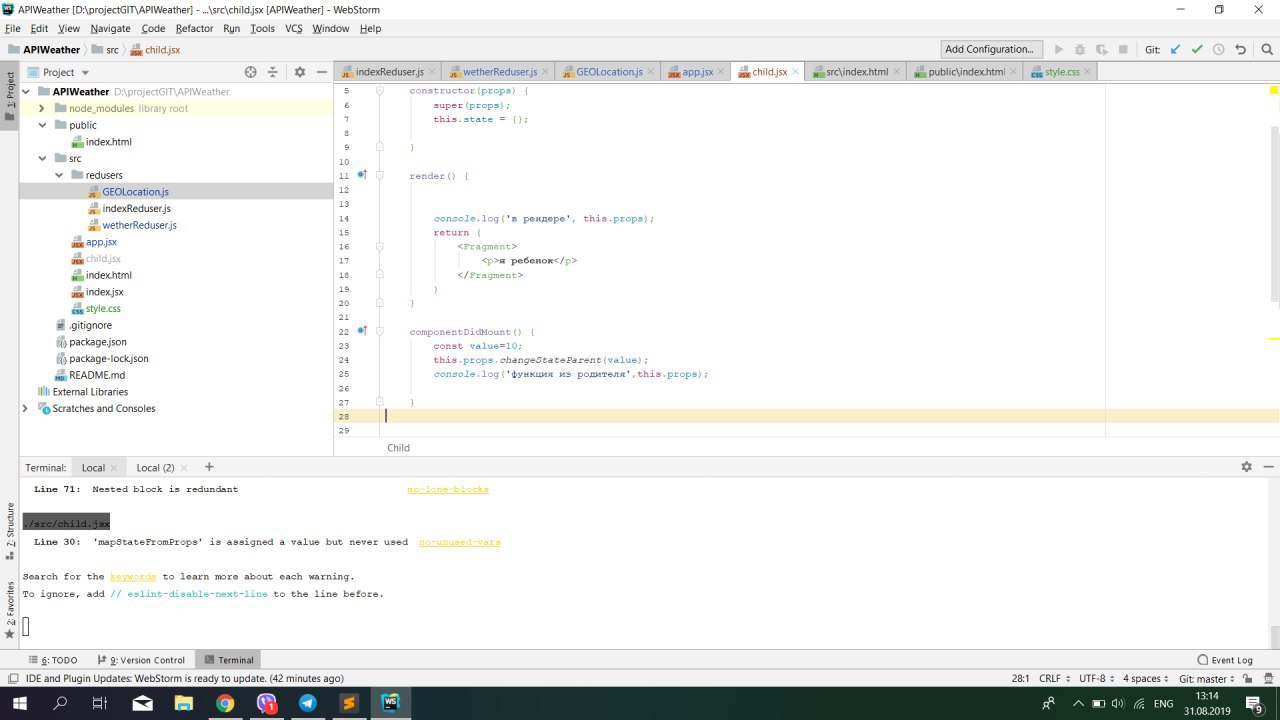Click the locate/scroll from source target icon
The width and height of the screenshot is (1280, 720).
click(251, 72)
